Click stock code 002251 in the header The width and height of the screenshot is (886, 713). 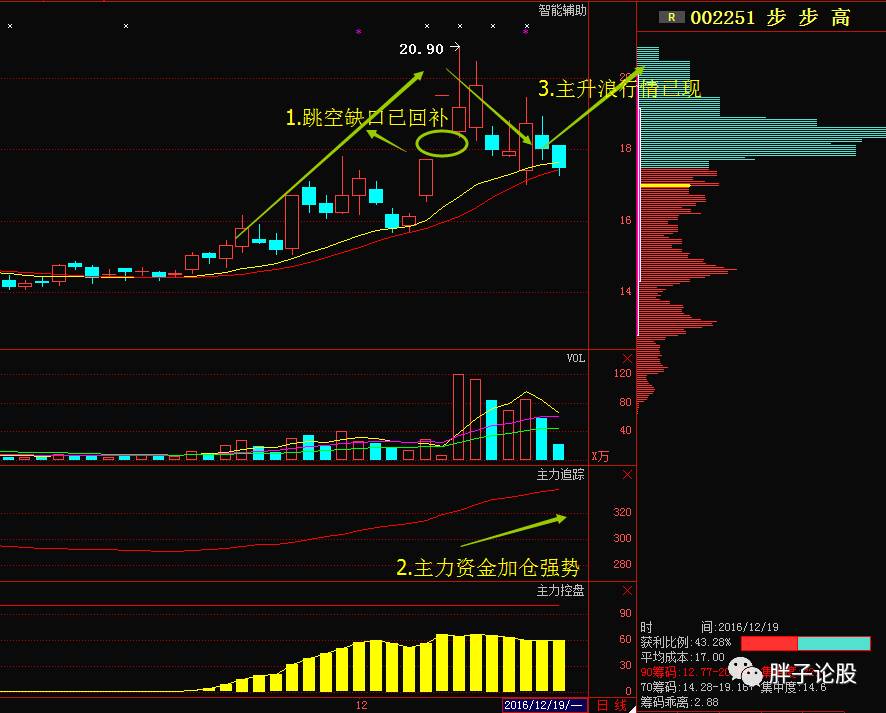pyautogui.click(x=723, y=18)
